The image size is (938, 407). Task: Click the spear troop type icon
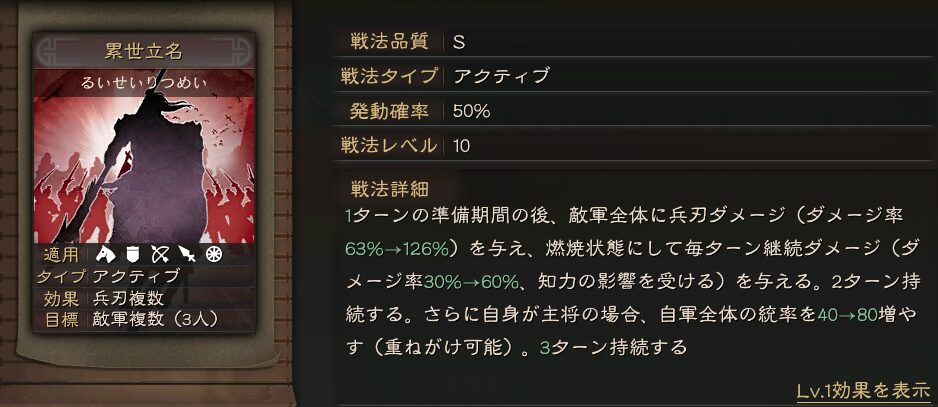point(185,254)
